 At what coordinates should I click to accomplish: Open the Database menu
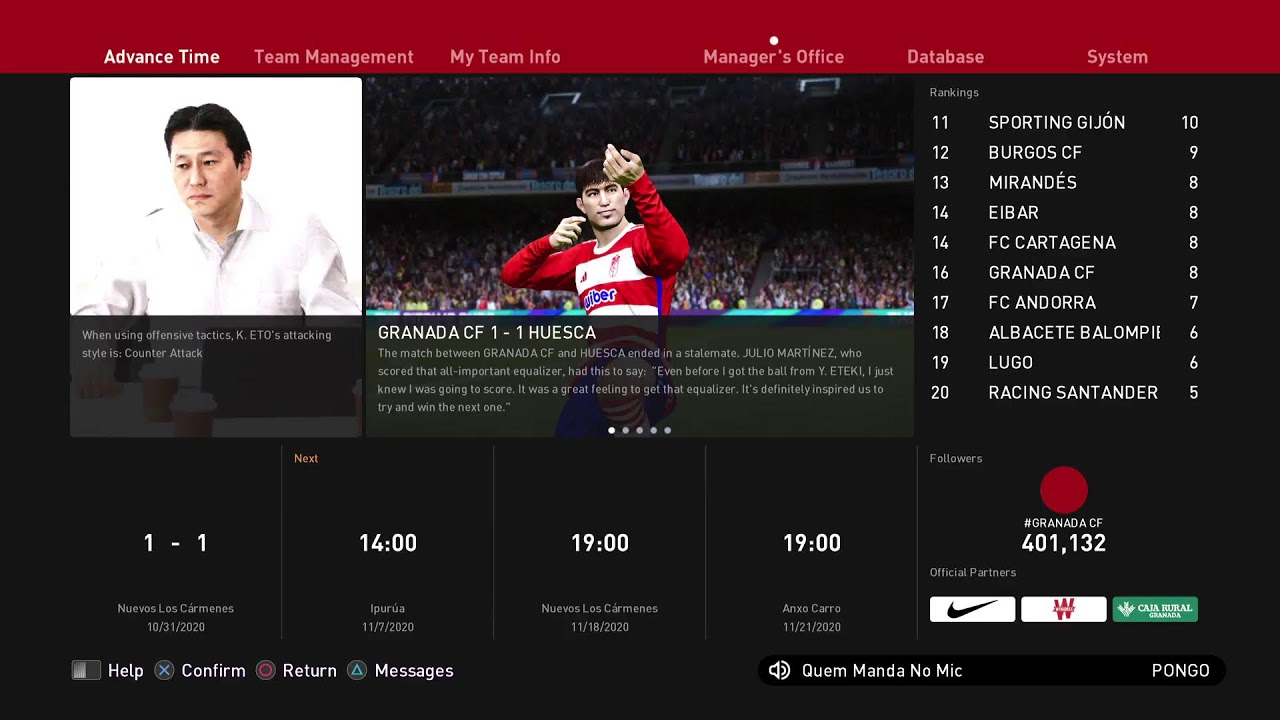pos(945,57)
